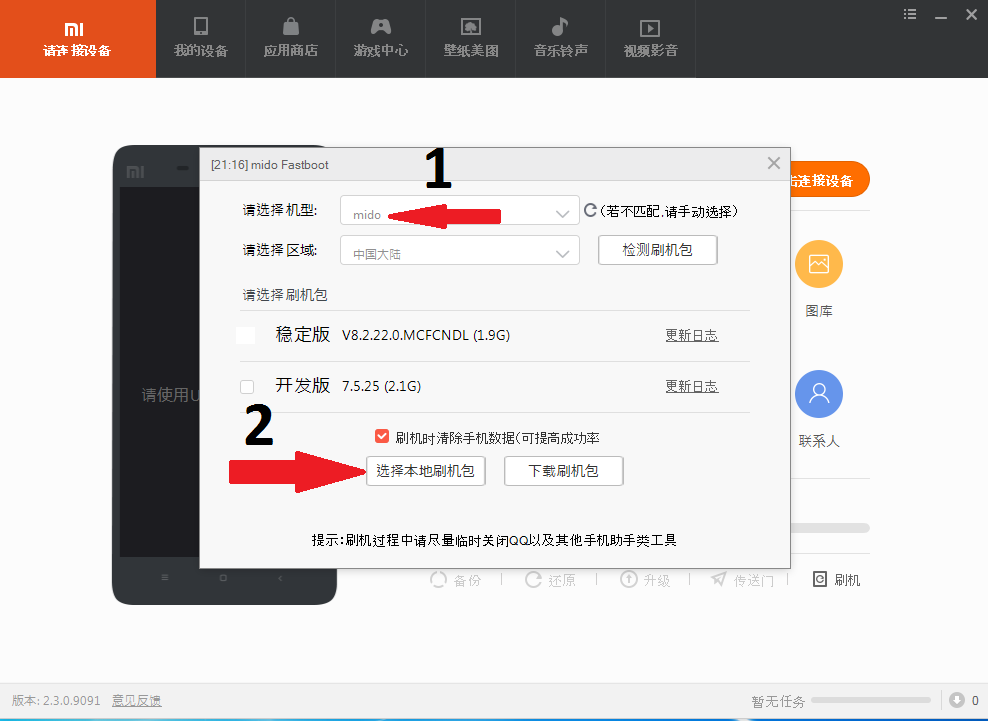
Task: Open 更新日志 link for 稳定版
Action: pos(691,335)
